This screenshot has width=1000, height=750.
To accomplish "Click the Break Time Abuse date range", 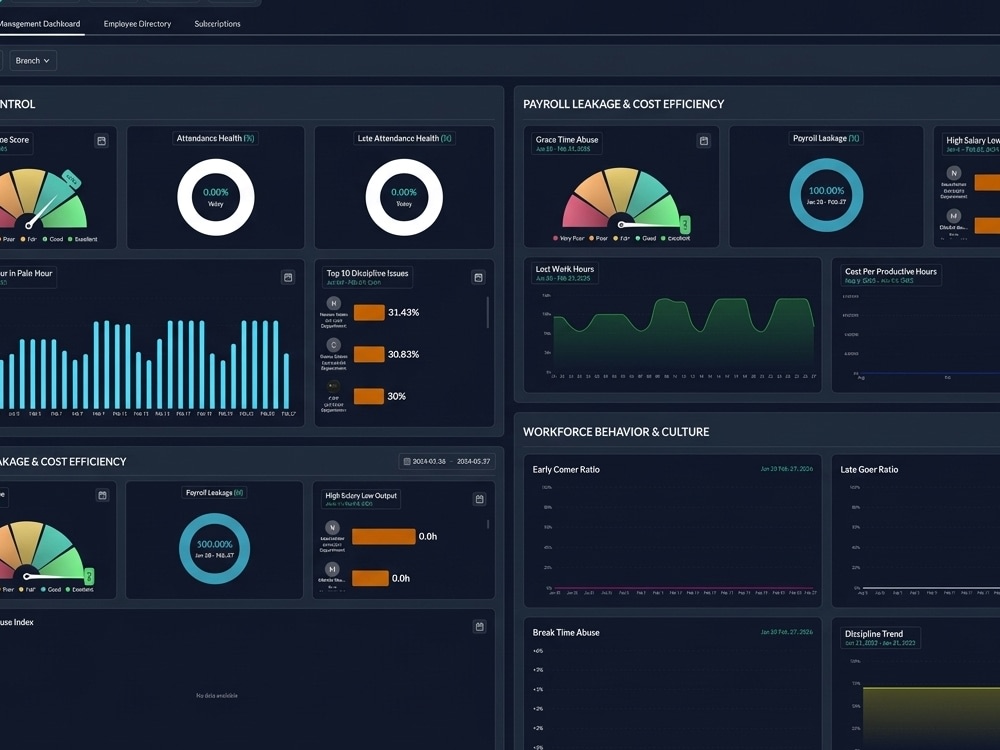I will (x=786, y=632).
